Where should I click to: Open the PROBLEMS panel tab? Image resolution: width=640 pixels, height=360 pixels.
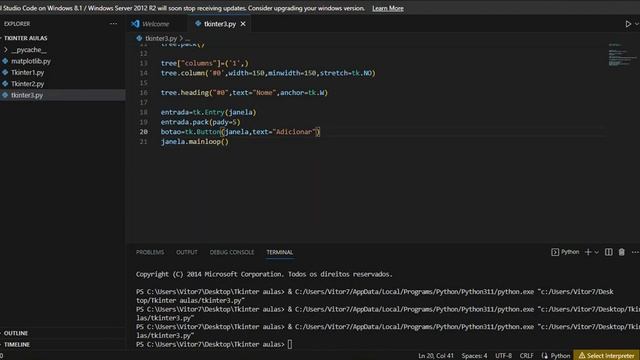(x=150, y=252)
